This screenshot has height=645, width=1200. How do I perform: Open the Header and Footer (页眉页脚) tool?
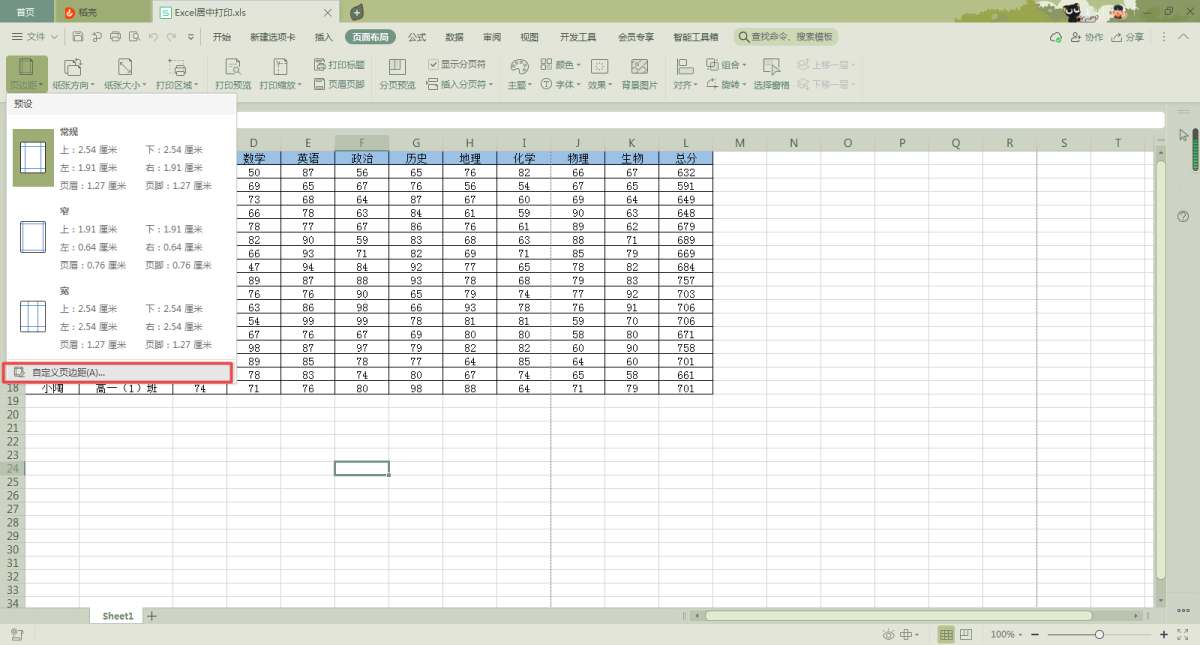[x=340, y=85]
